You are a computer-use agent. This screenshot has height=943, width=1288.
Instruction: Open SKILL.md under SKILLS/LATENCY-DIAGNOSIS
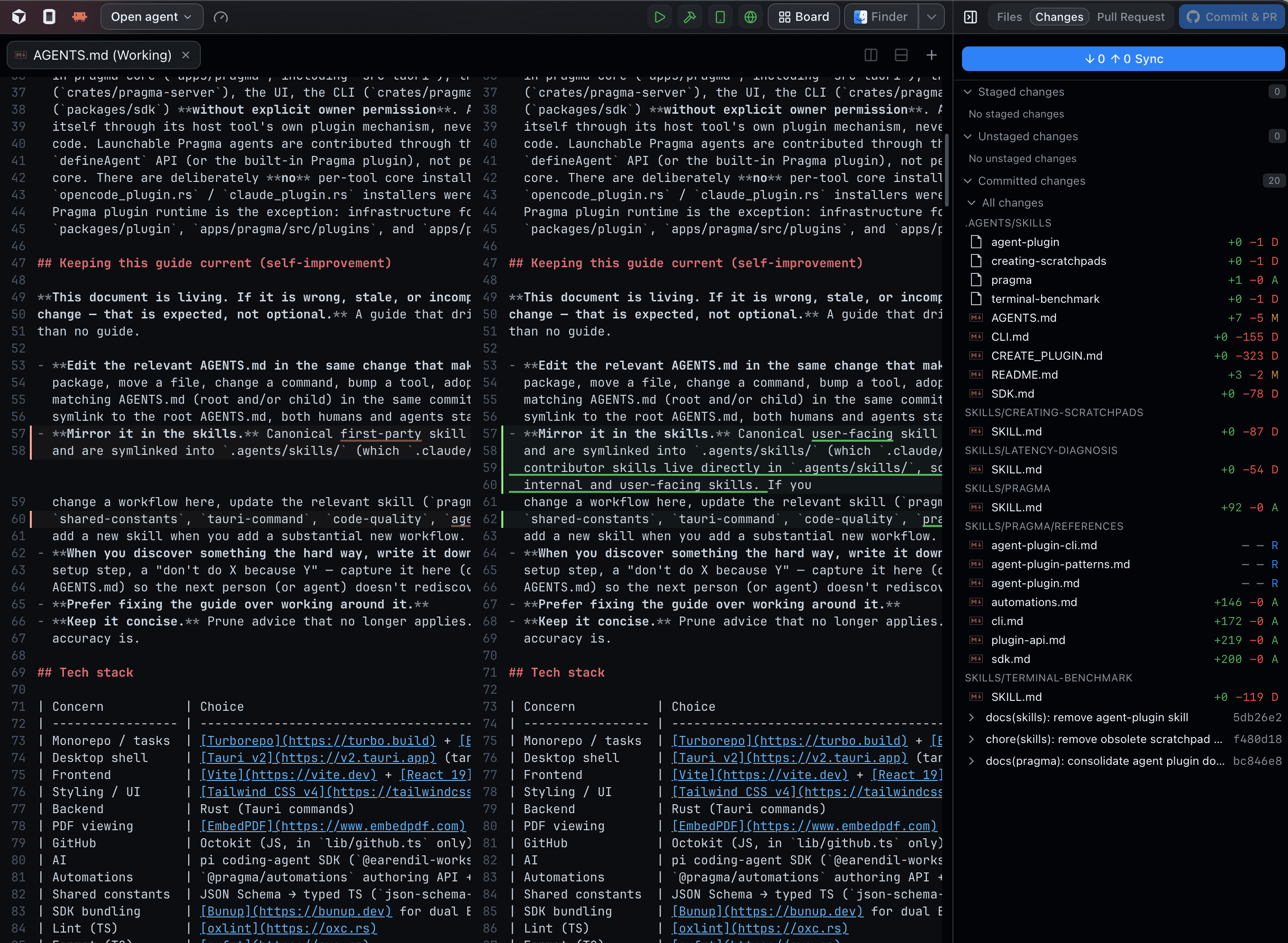tap(1123, 469)
